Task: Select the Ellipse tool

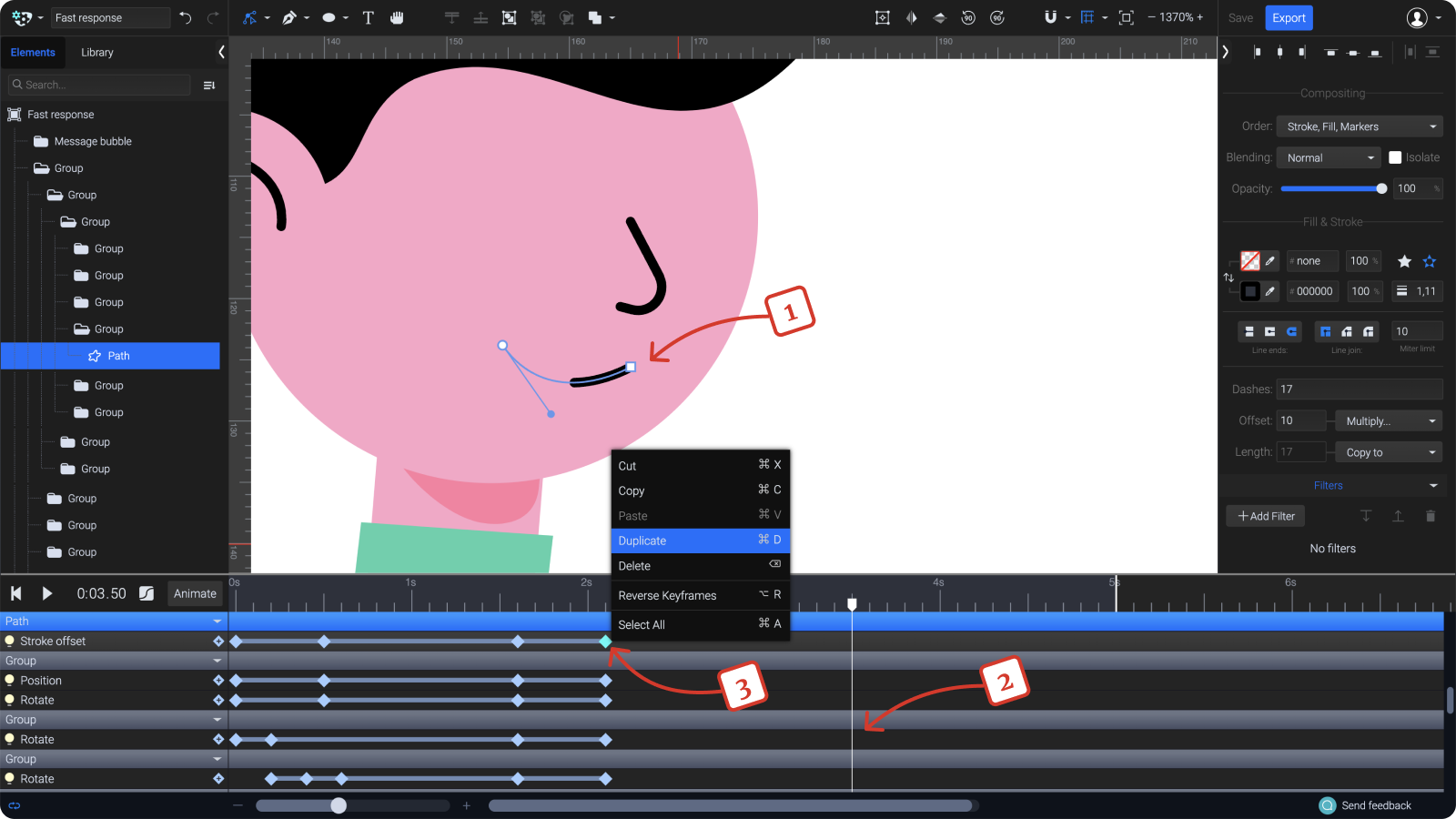Action: click(x=329, y=17)
